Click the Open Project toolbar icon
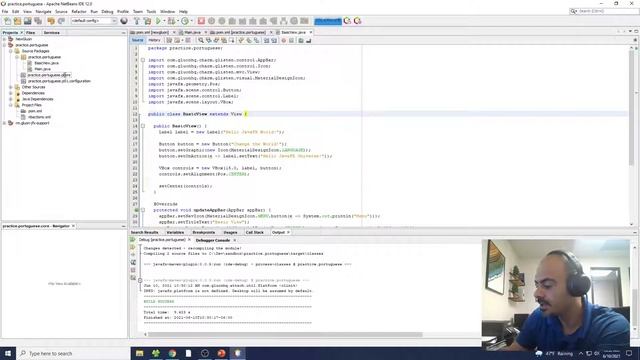This screenshot has width=640, height=360. click(28, 21)
